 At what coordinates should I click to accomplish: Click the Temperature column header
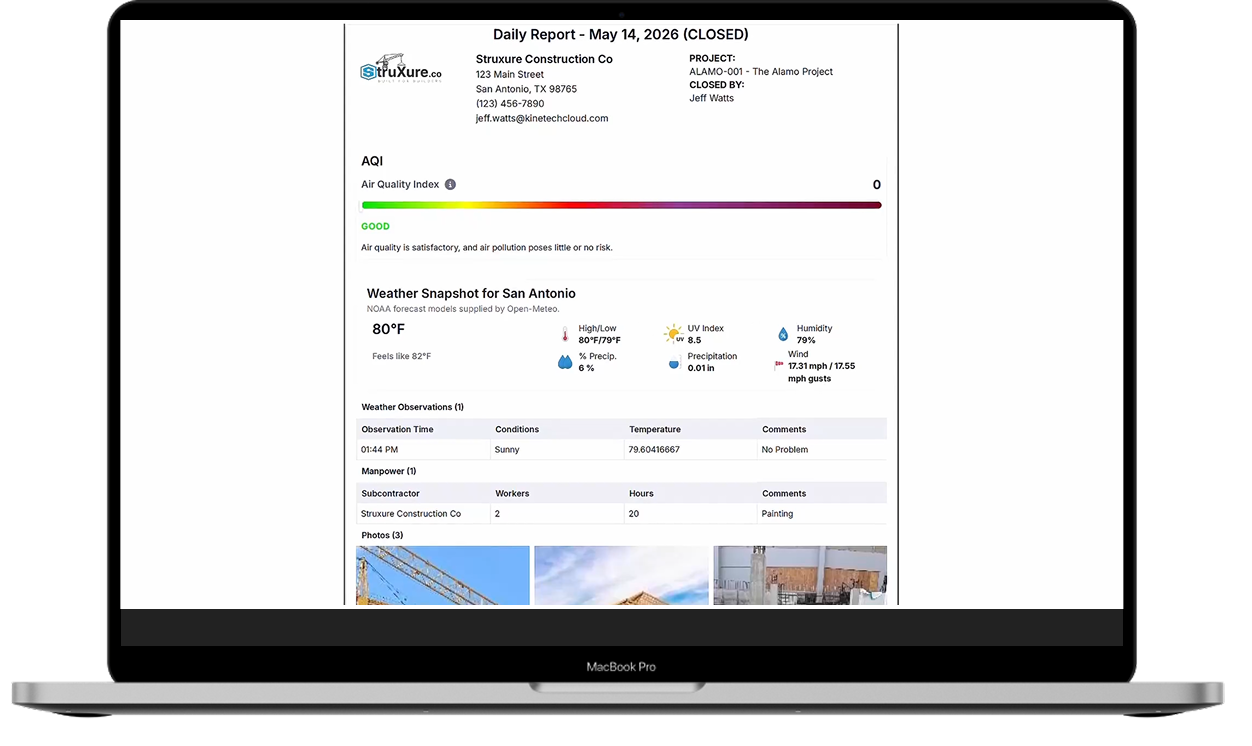pos(655,429)
